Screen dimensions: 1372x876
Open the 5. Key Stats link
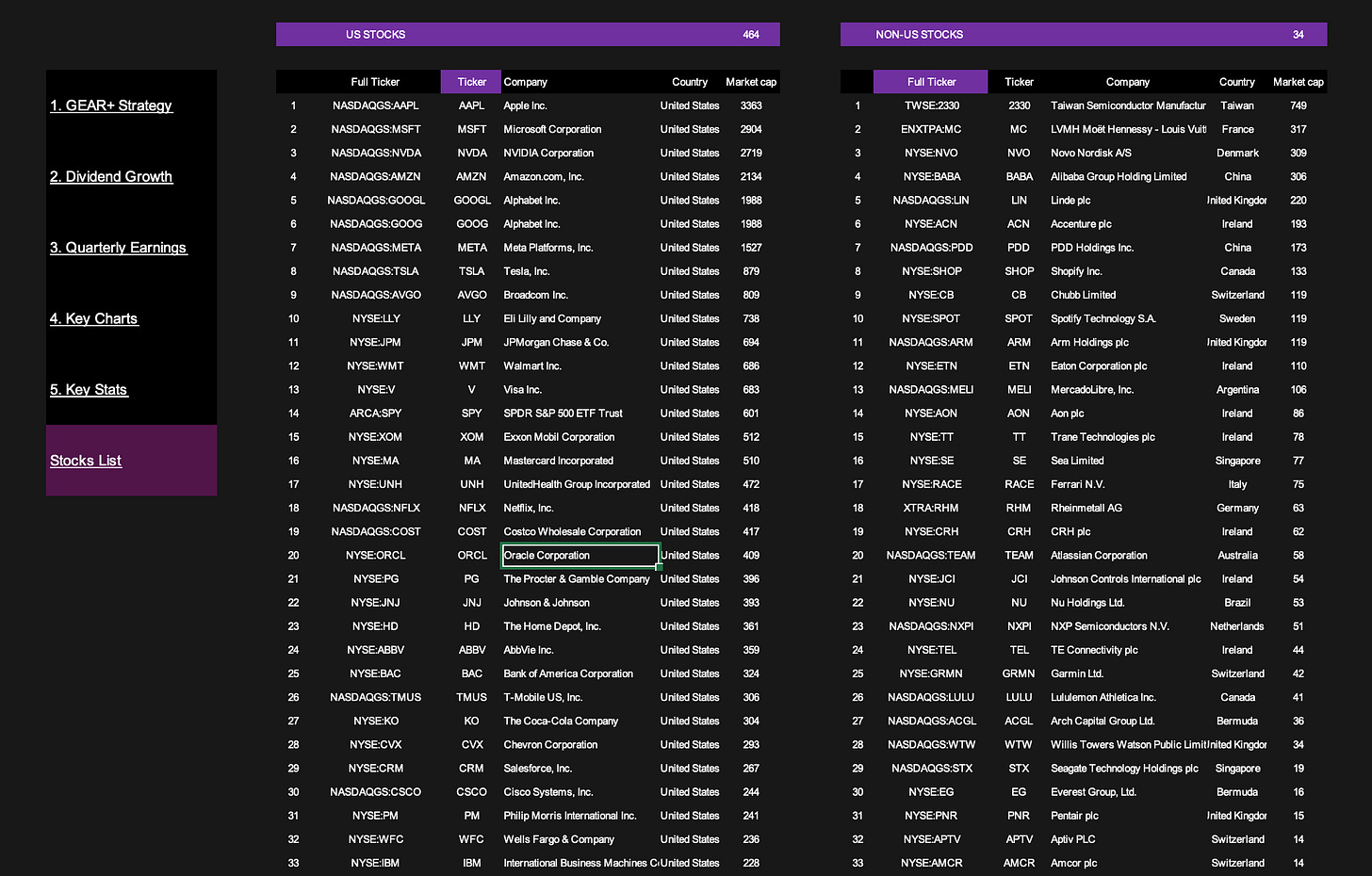[89, 389]
